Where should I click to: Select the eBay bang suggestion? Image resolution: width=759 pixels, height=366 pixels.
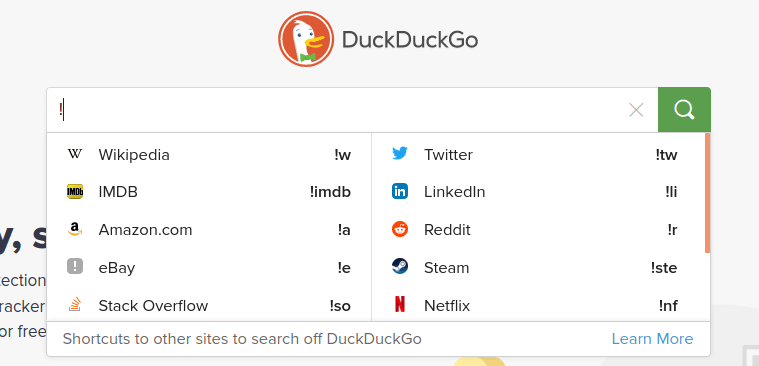(x=209, y=268)
